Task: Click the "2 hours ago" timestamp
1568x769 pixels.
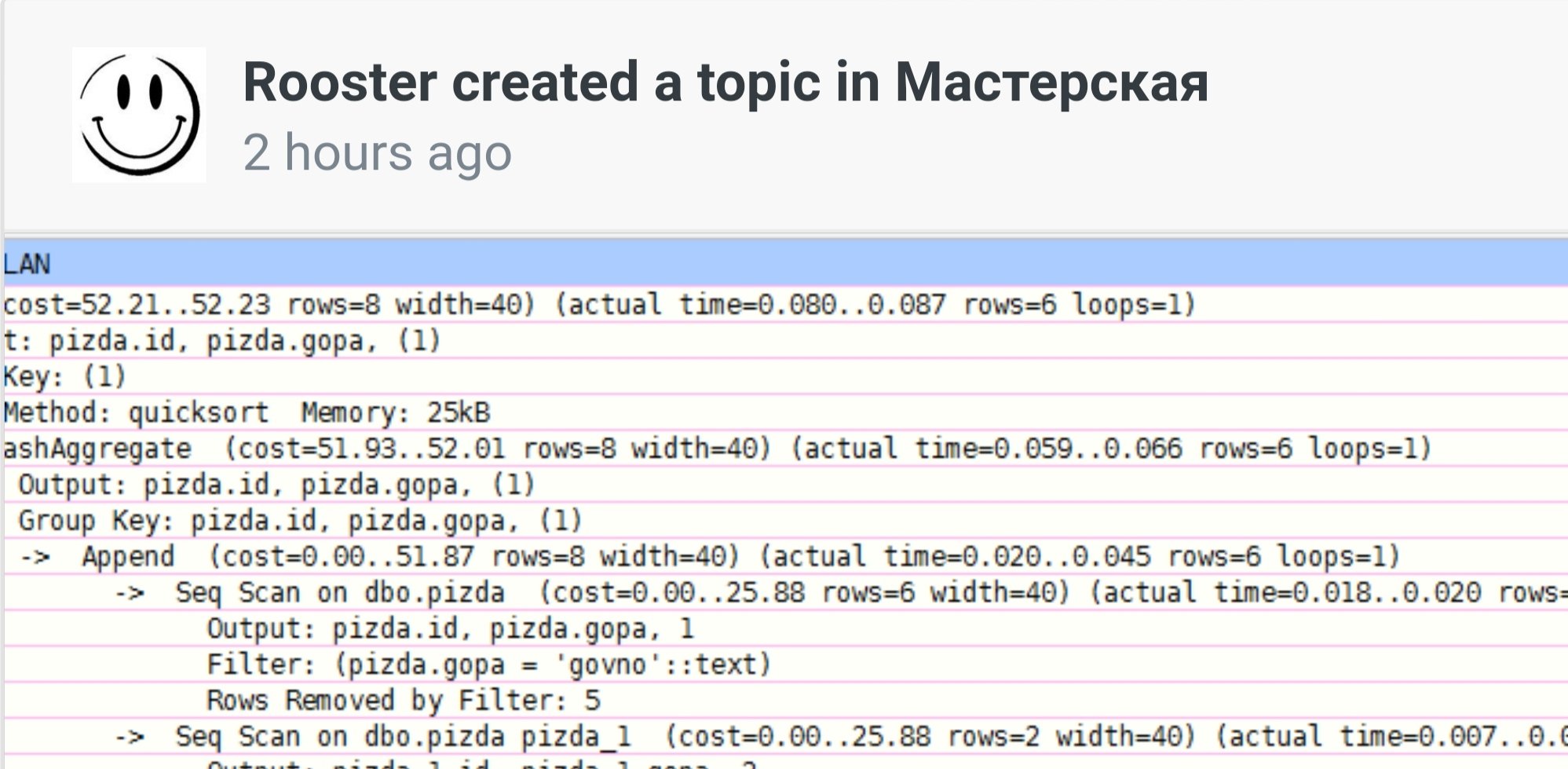Action: click(377, 152)
